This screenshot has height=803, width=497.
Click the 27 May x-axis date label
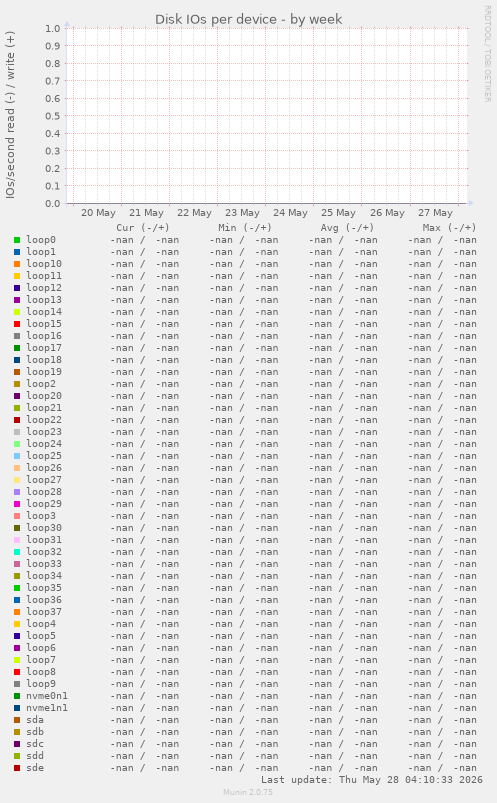pyautogui.click(x=435, y=213)
